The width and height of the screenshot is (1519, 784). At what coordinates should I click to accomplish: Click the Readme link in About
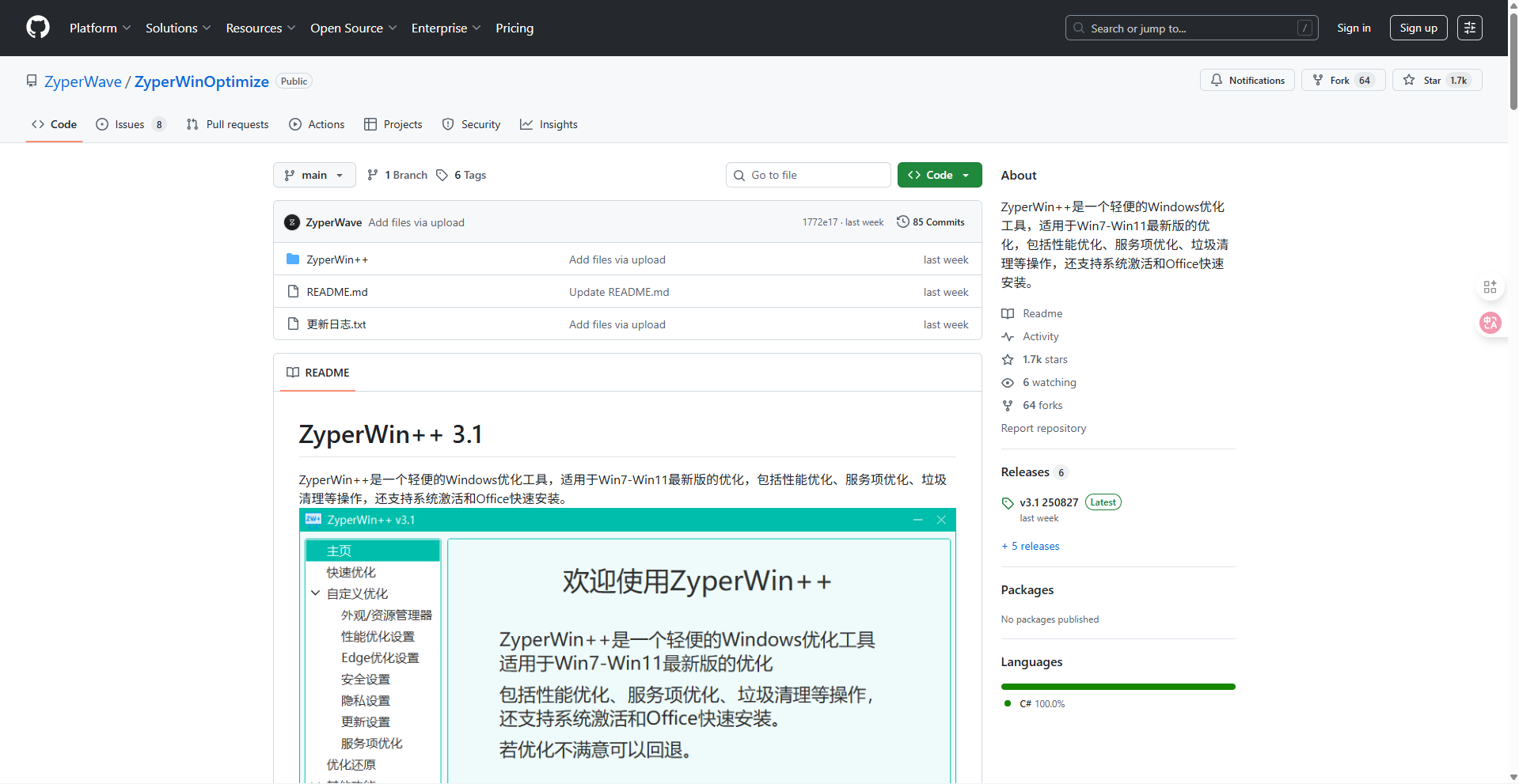(x=1032, y=313)
